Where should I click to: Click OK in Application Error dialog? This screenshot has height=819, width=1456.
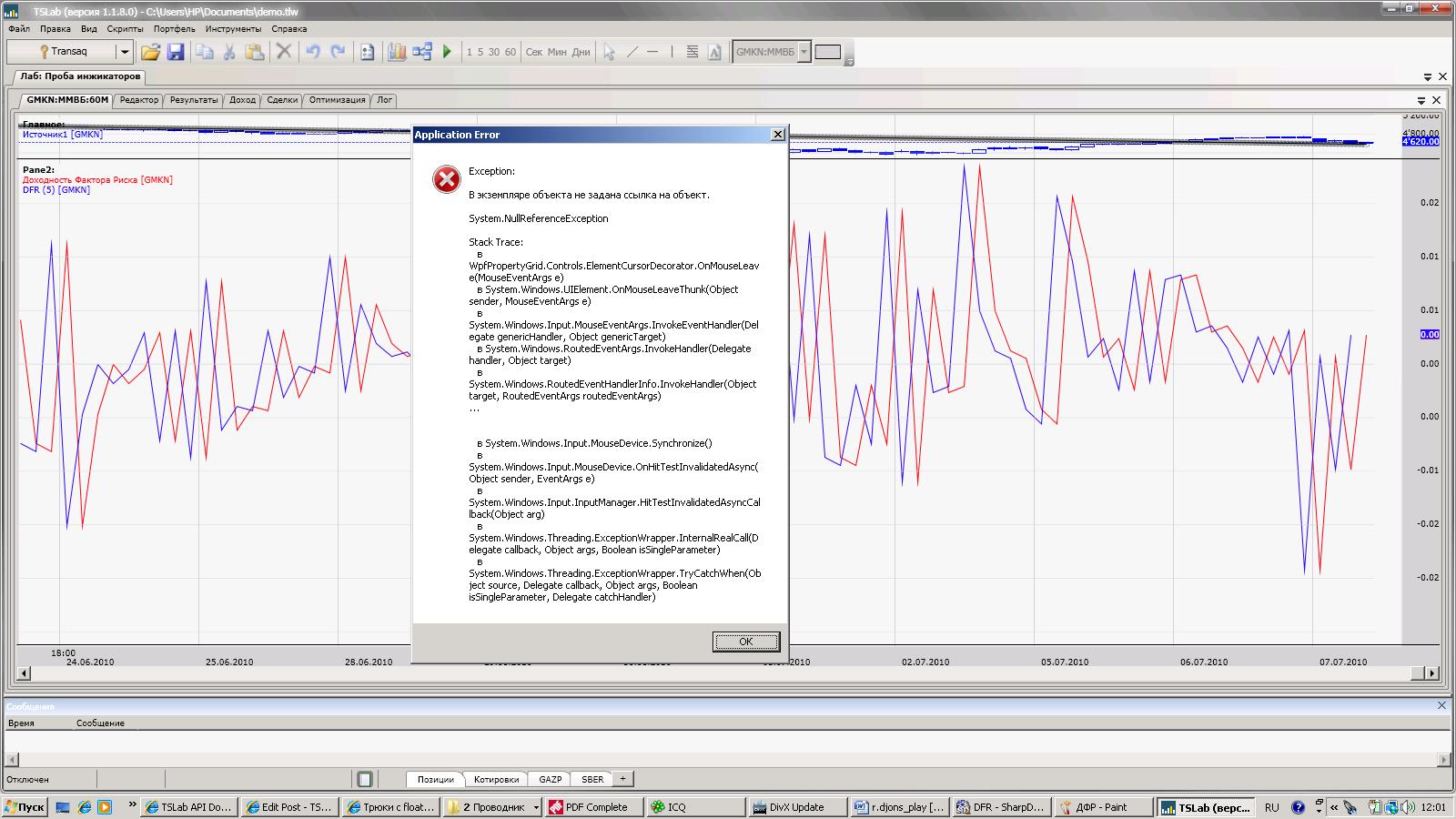[x=745, y=642]
